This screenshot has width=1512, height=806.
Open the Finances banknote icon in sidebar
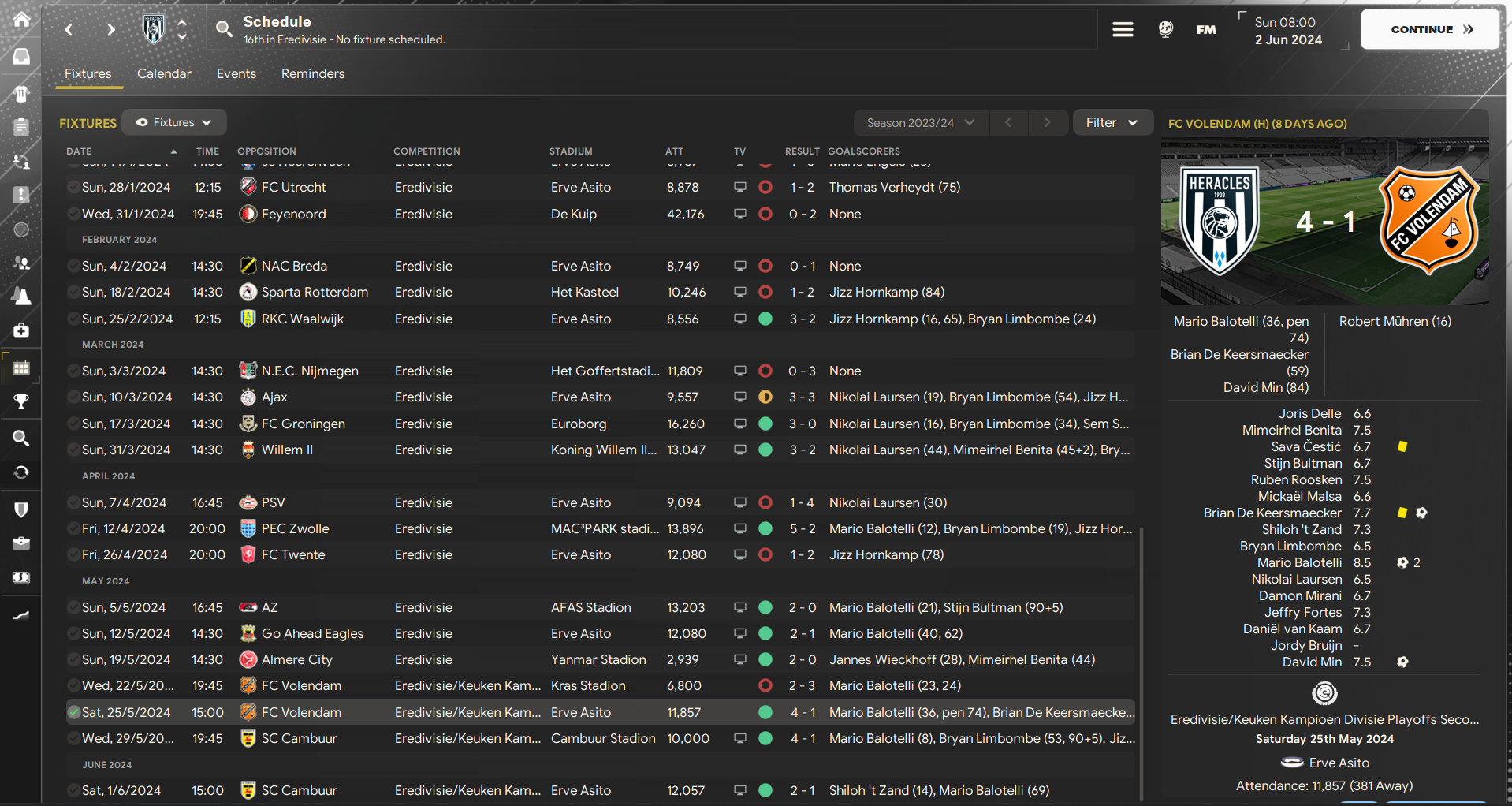coord(21,577)
